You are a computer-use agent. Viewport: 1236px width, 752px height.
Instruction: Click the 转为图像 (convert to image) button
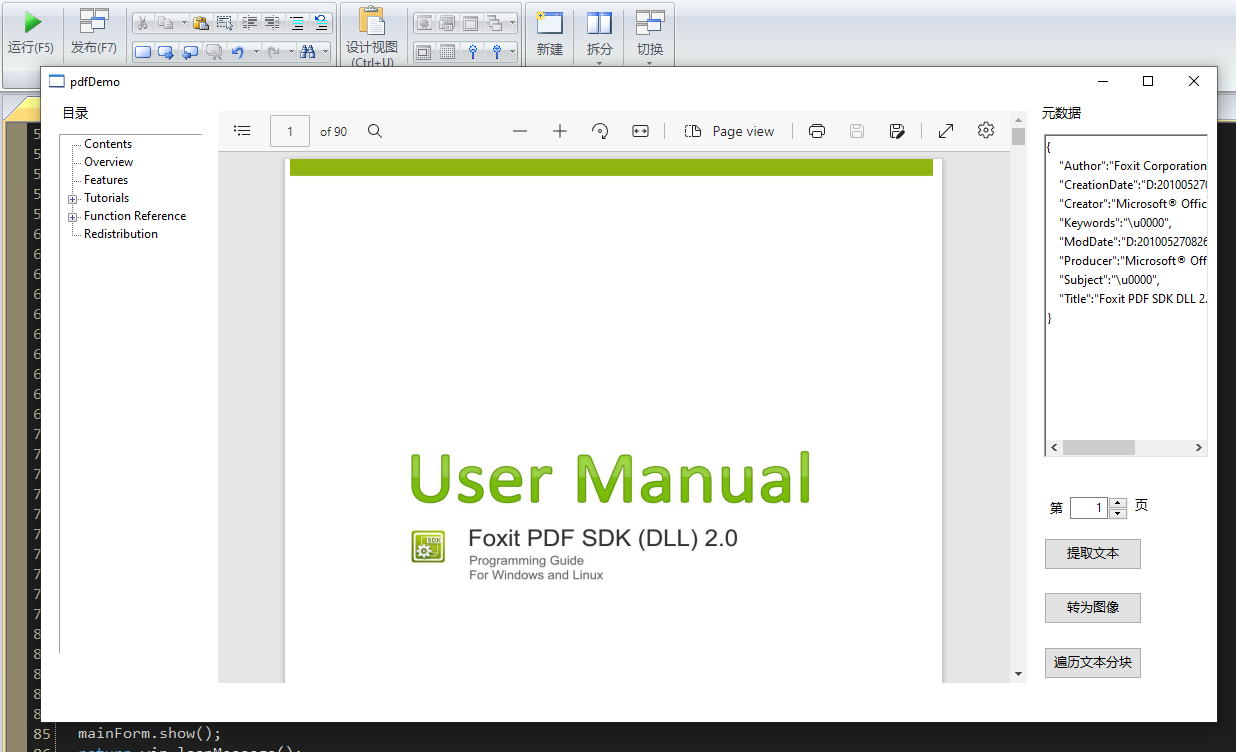1093,608
